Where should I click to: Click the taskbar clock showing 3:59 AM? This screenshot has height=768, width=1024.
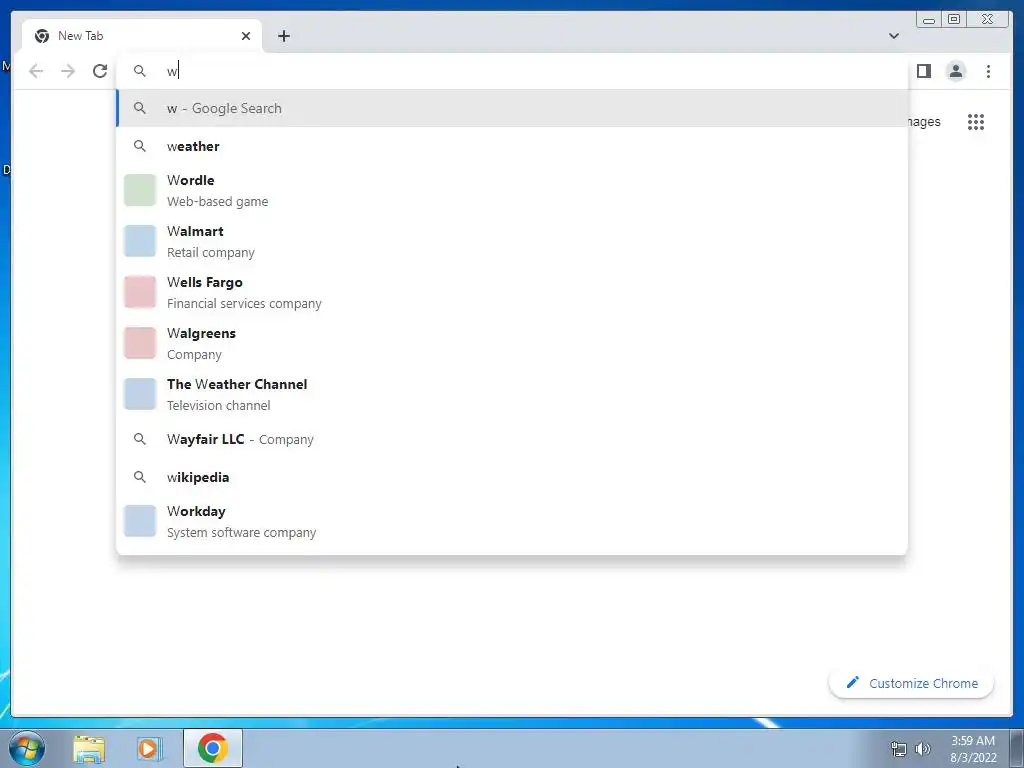pyautogui.click(x=973, y=749)
